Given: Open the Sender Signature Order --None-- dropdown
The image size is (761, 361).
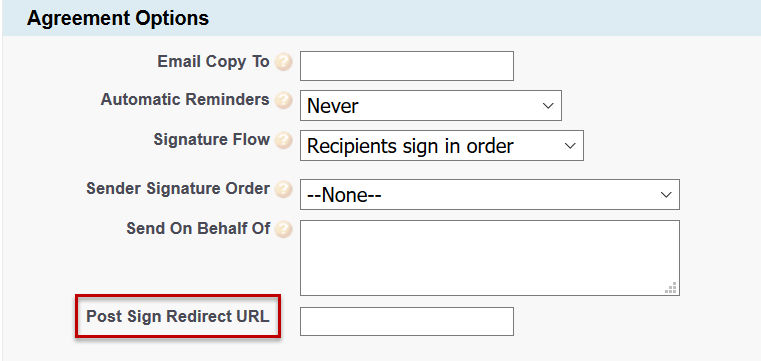Looking at the screenshot, I should [490, 195].
